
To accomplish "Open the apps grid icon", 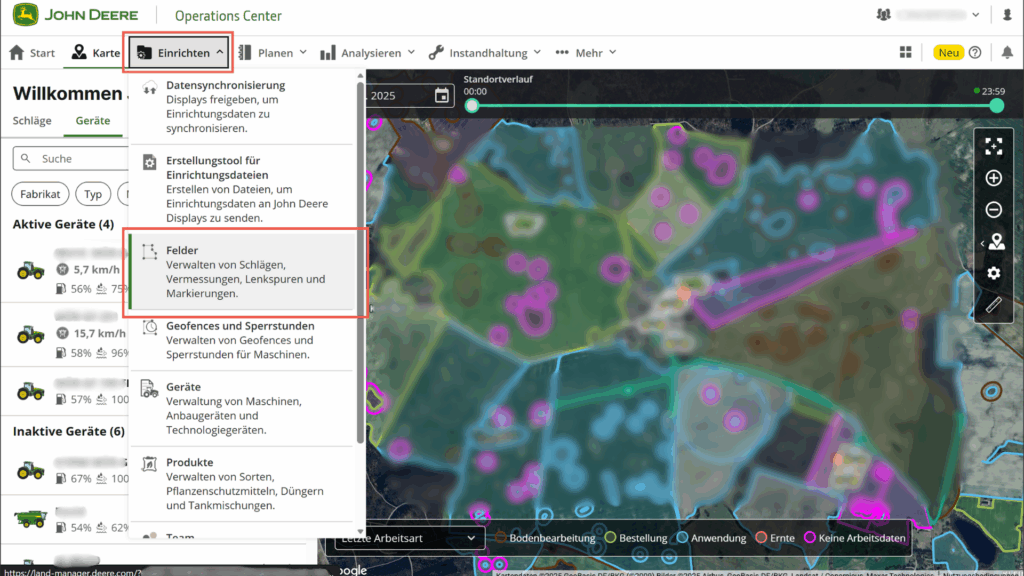I will 906,52.
